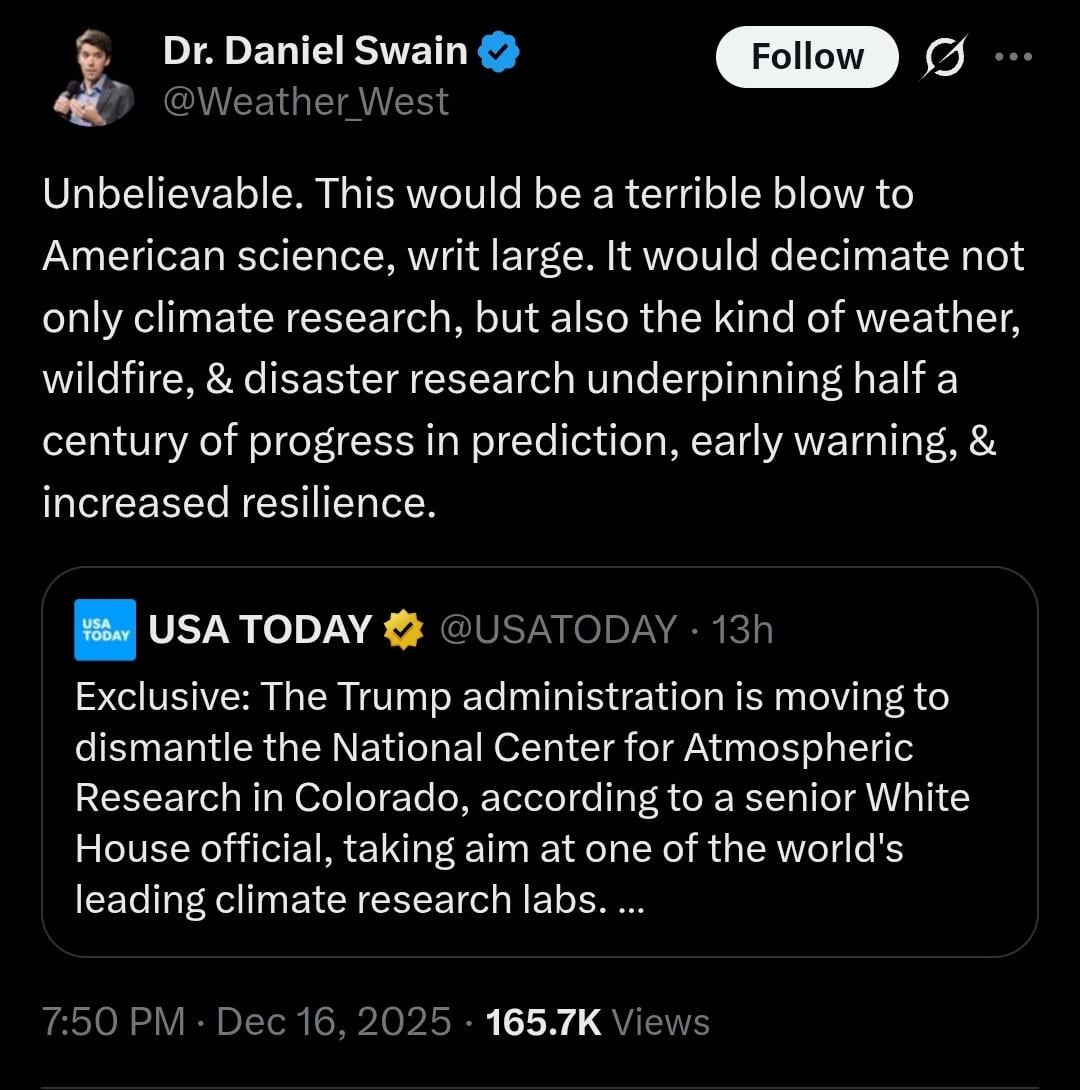The image size is (1080, 1090).
Task: Open the 165.7K view count
Action: point(543,1022)
